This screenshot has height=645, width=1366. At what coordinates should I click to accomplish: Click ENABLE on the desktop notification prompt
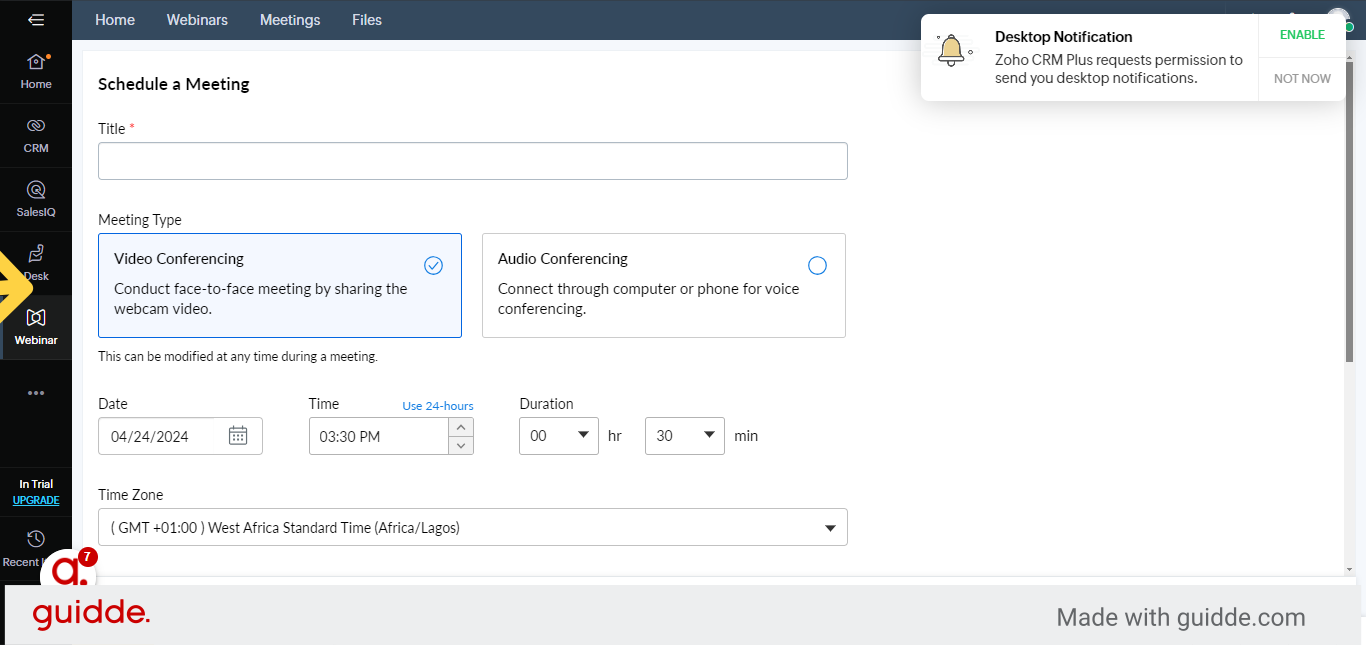coord(1302,35)
